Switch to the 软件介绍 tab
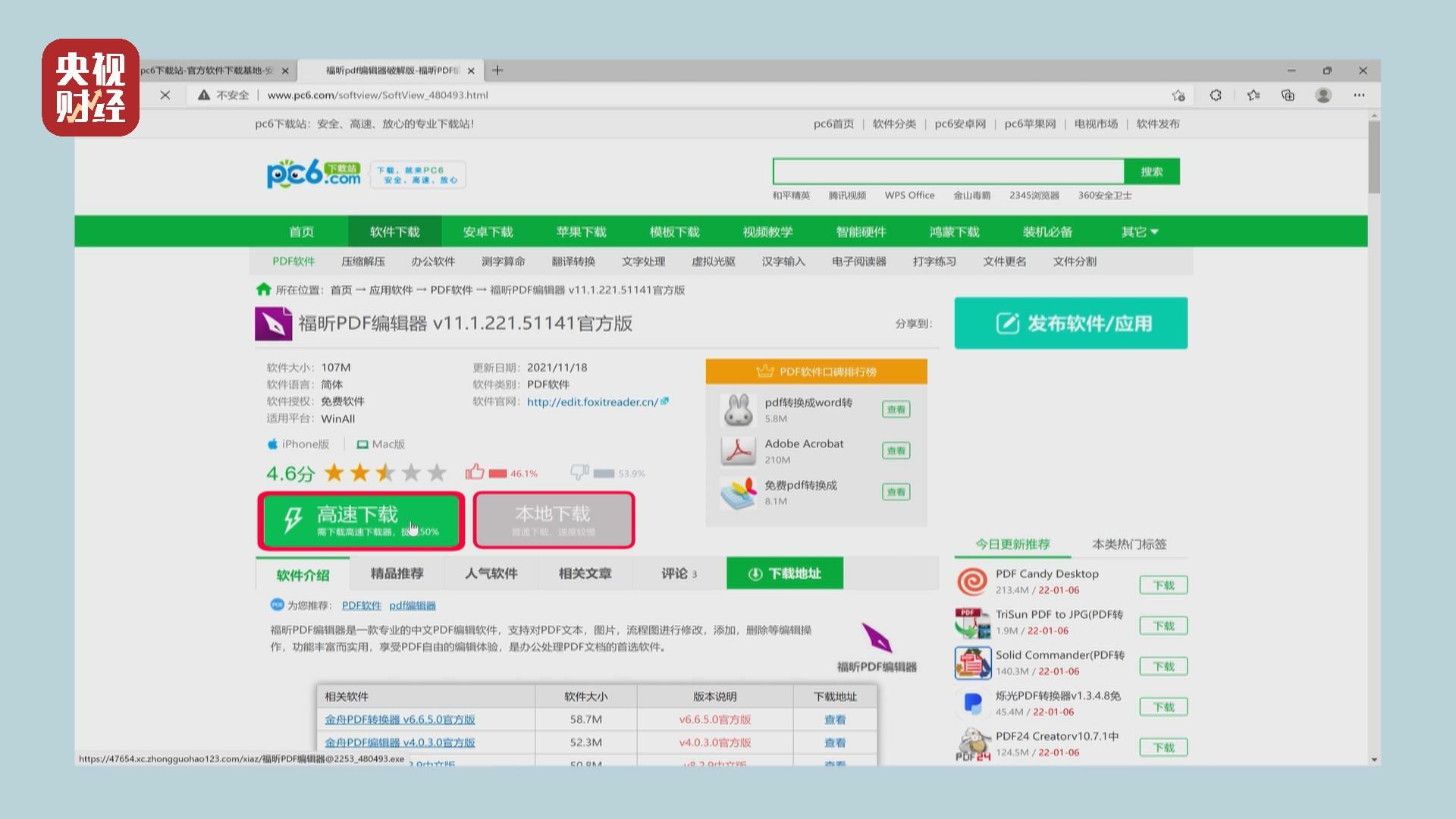The image size is (1456, 819). click(303, 574)
